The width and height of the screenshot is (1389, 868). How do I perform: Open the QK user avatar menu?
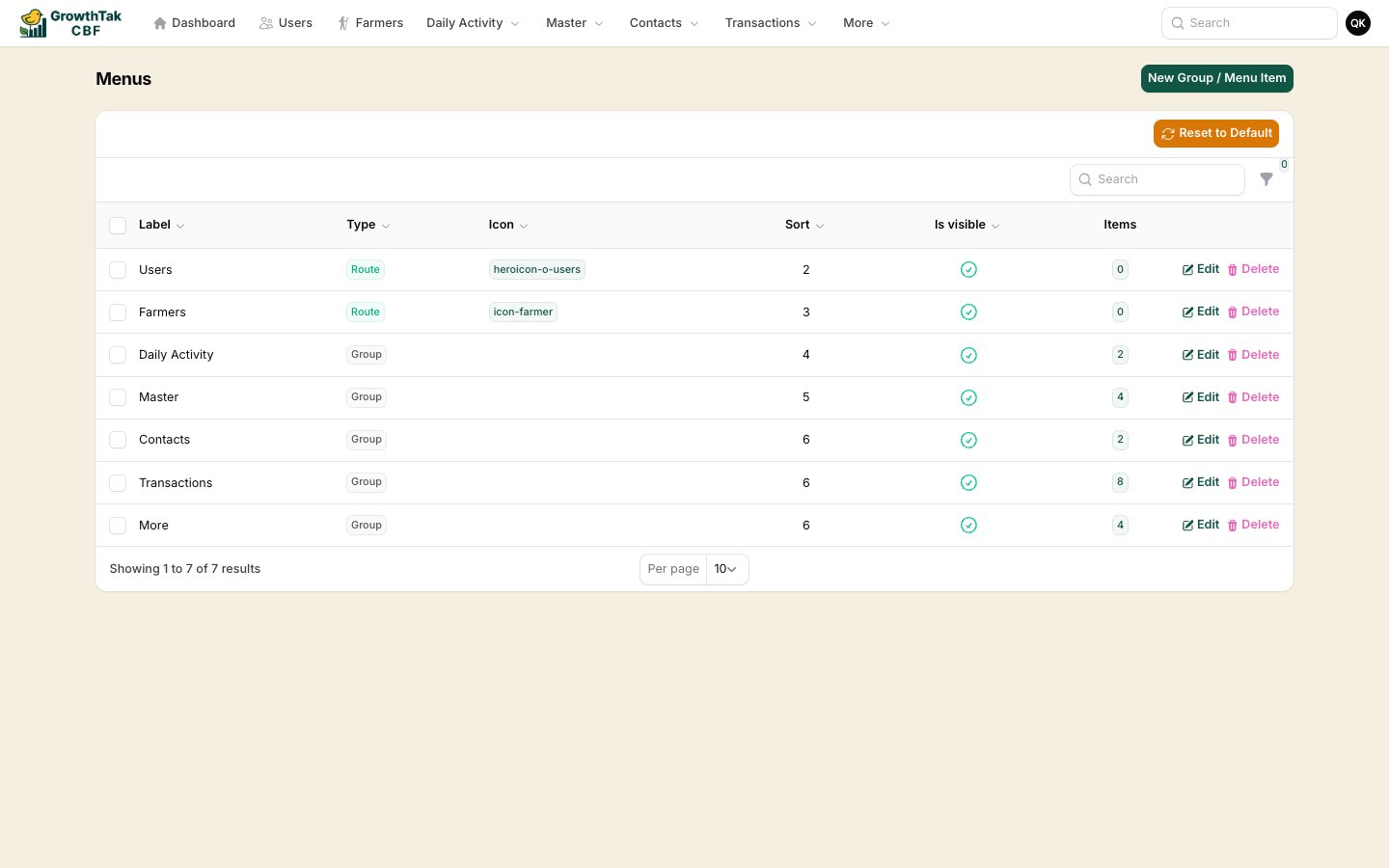(1358, 23)
